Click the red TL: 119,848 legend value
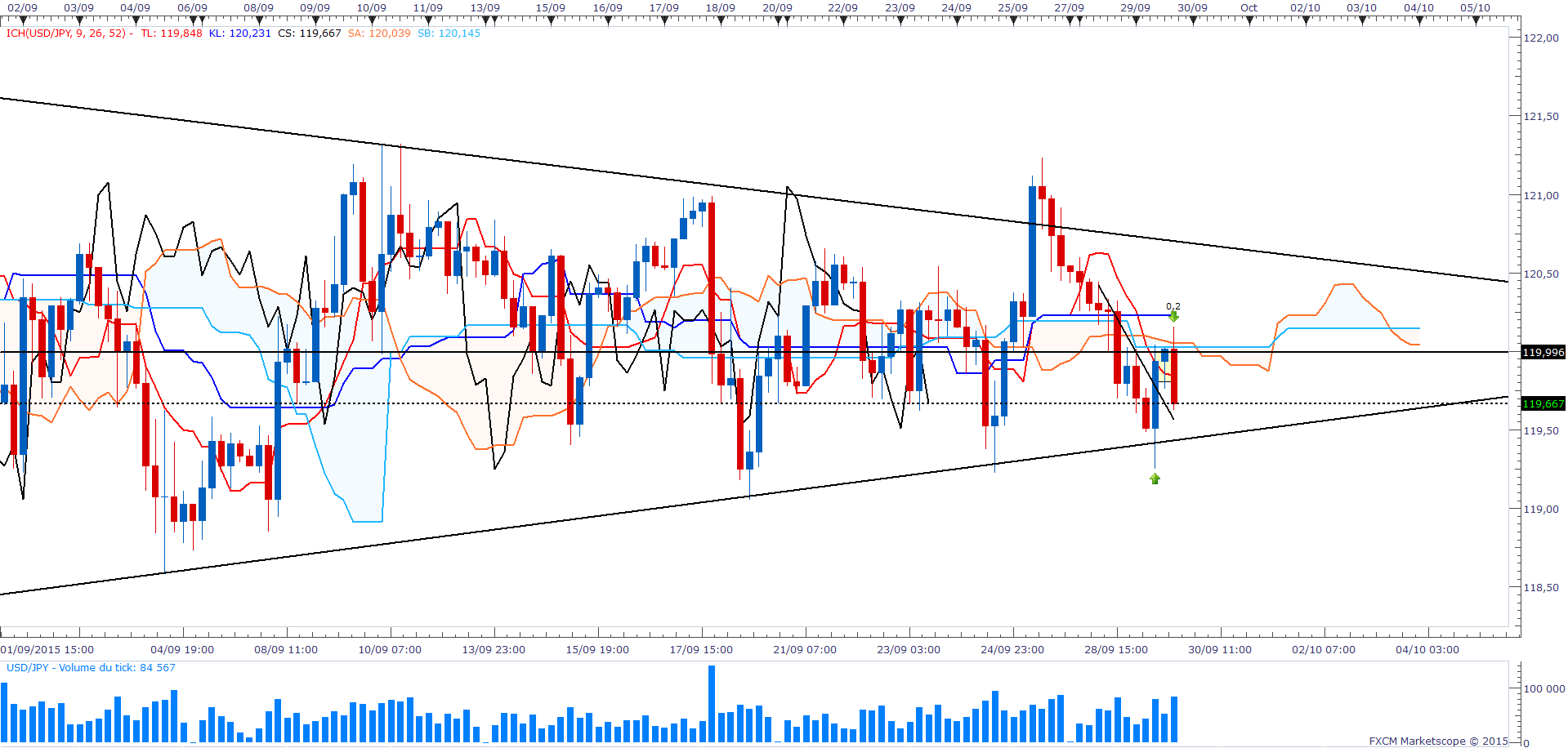Viewport: 1568px width, 748px height. (x=172, y=33)
